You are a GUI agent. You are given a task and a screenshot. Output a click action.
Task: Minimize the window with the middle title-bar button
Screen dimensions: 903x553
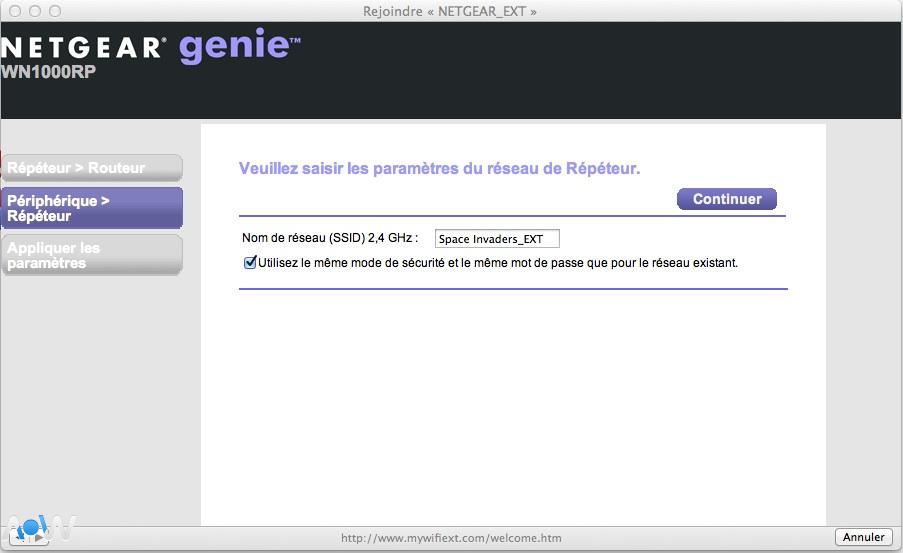[x=35, y=11]
